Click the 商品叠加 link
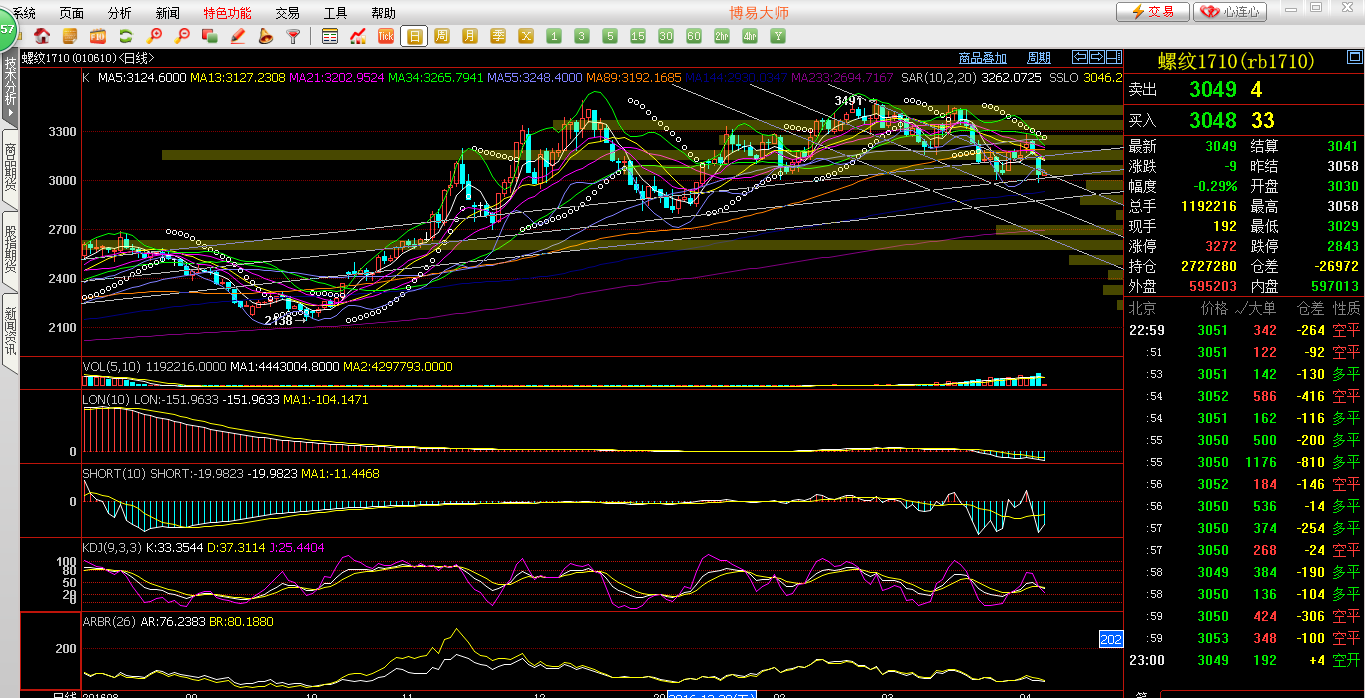1365x698 pixels. pos(982,58)
